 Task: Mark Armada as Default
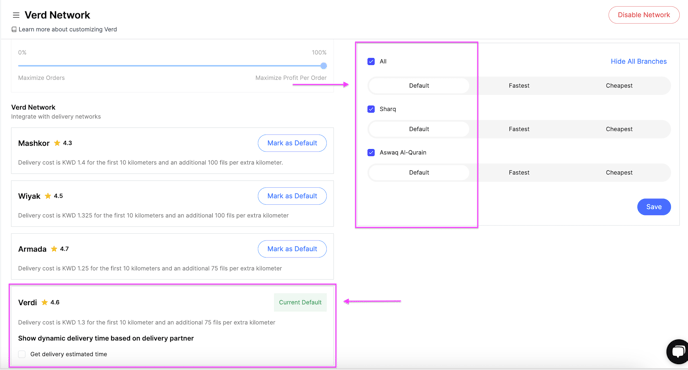292,249
